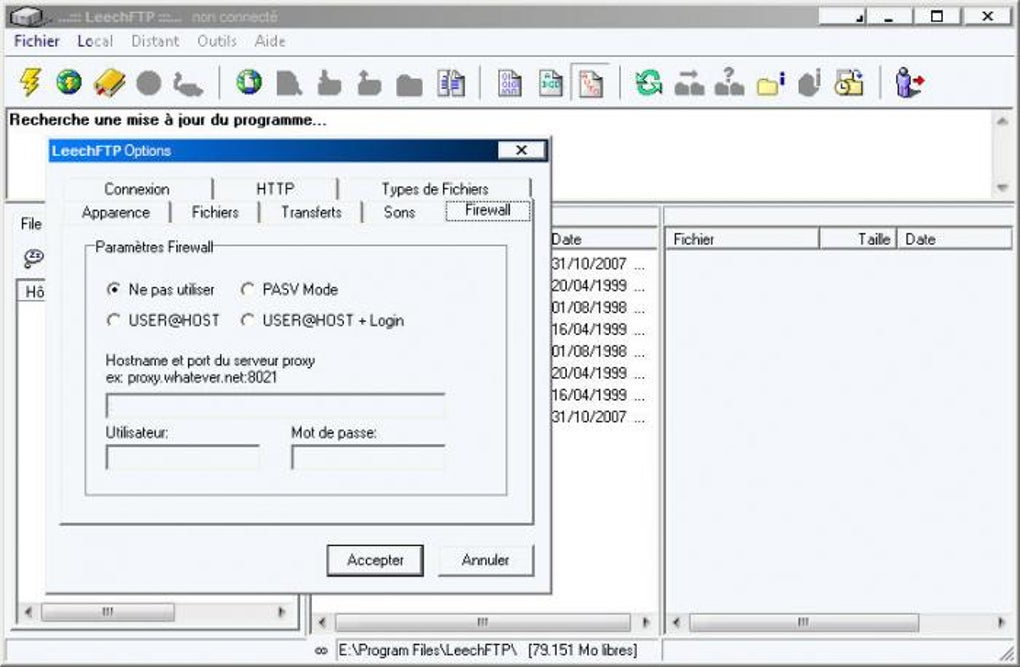Viewport: 1020px width, 667px height.
Task: Switch to the Sons tab
Action: coord(399,212)
